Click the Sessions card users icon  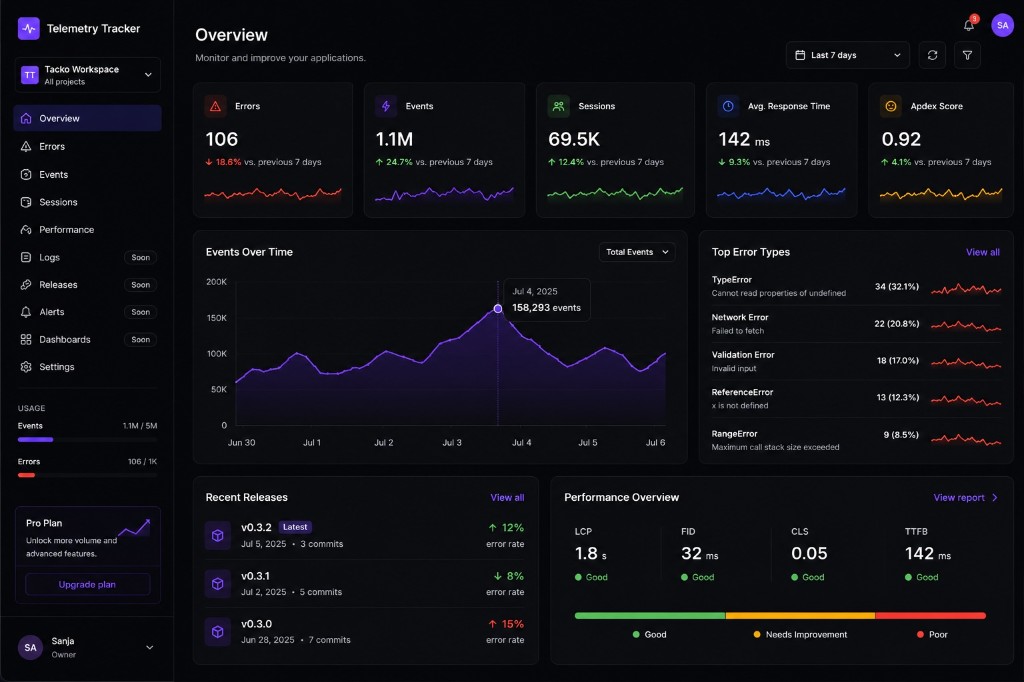[x=558, y=106]
